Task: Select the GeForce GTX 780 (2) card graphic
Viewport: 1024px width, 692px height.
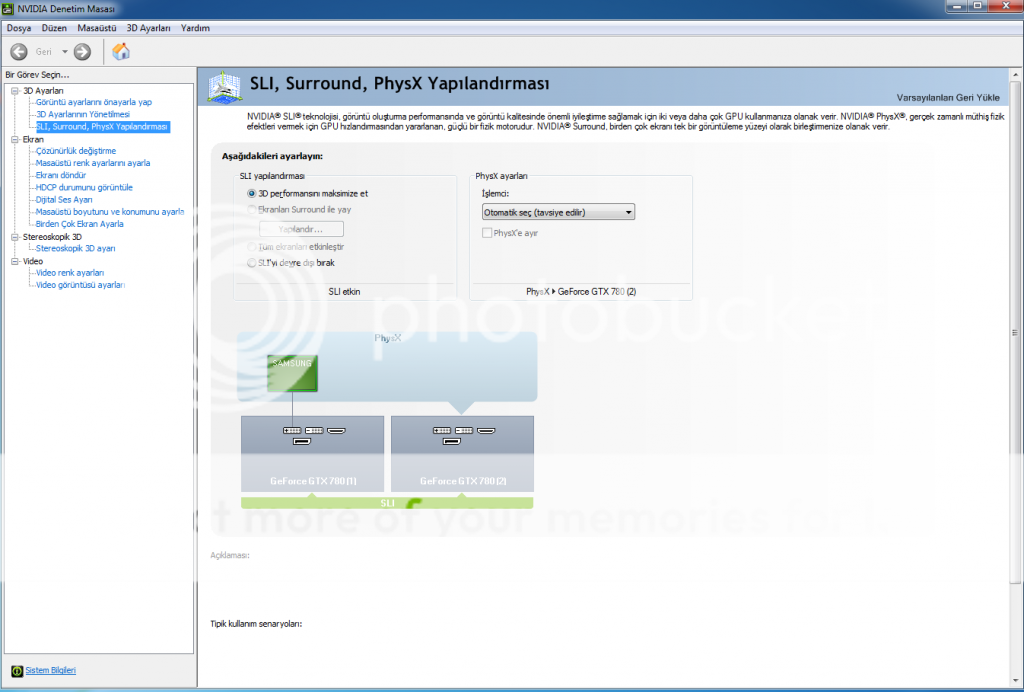Action: pyautogui.click(x=462, y=454)
